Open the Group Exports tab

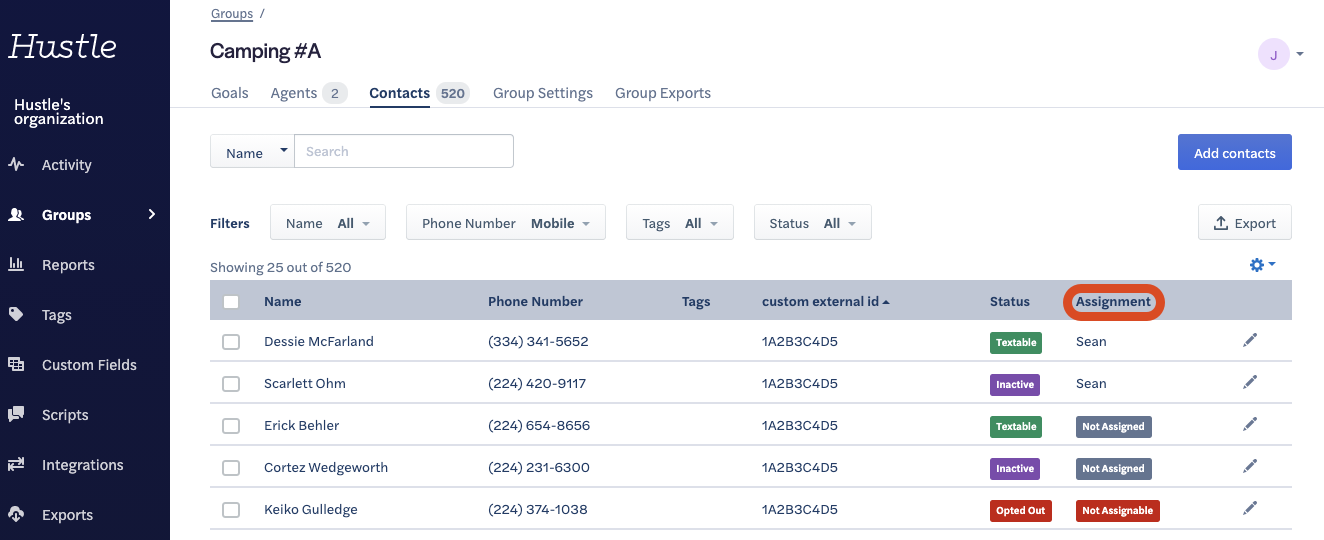663,93
